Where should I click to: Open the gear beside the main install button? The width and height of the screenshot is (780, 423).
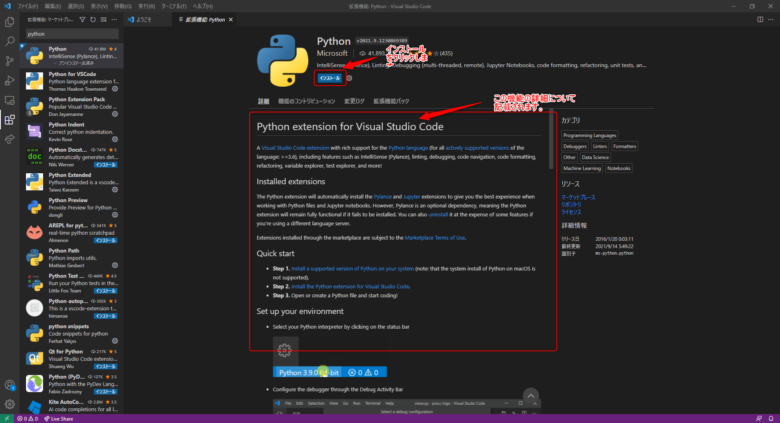coord(349,78)
